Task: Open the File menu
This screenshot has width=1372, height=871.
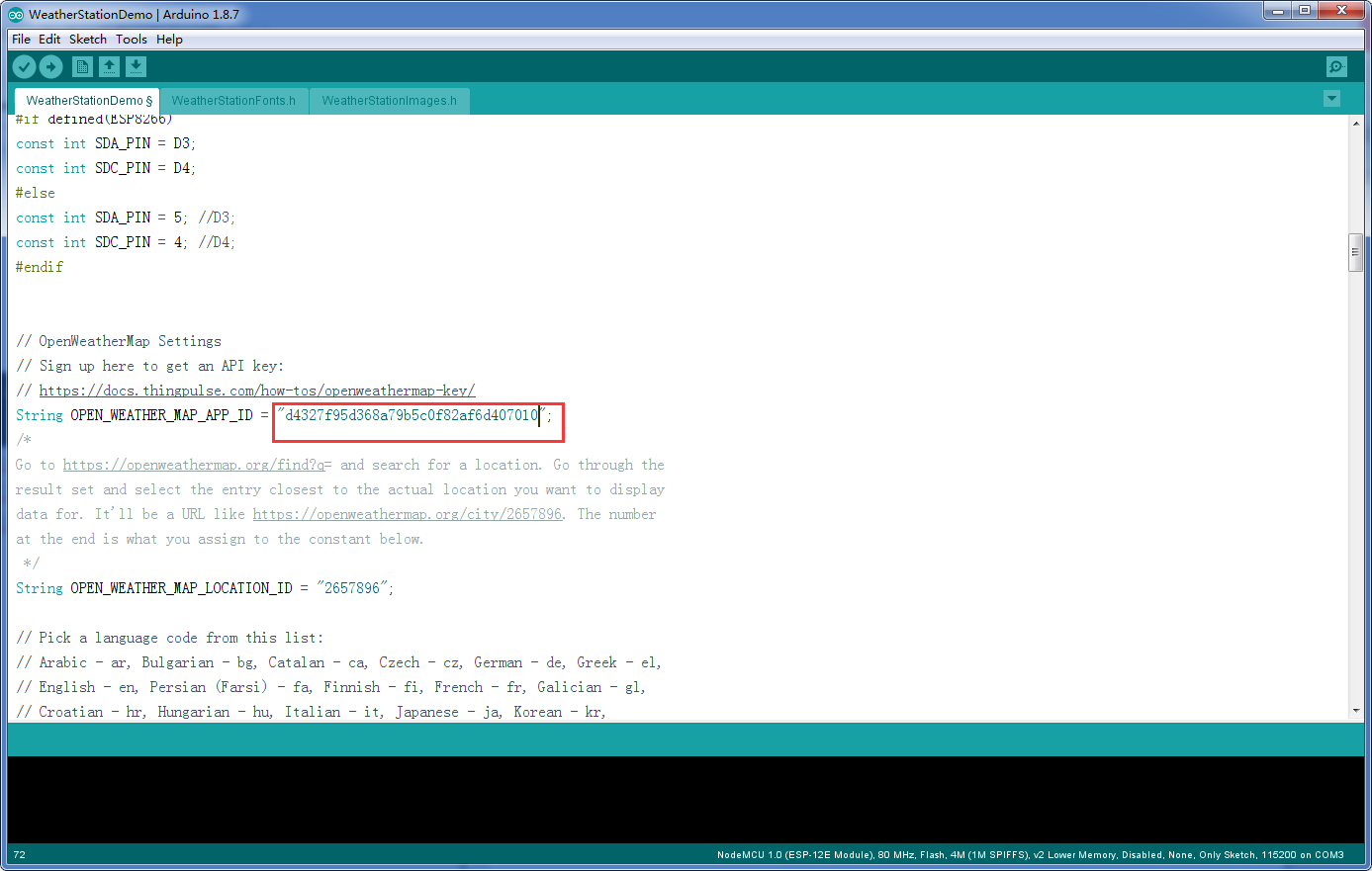Action: pyautogui.click(x=21, y=40)
